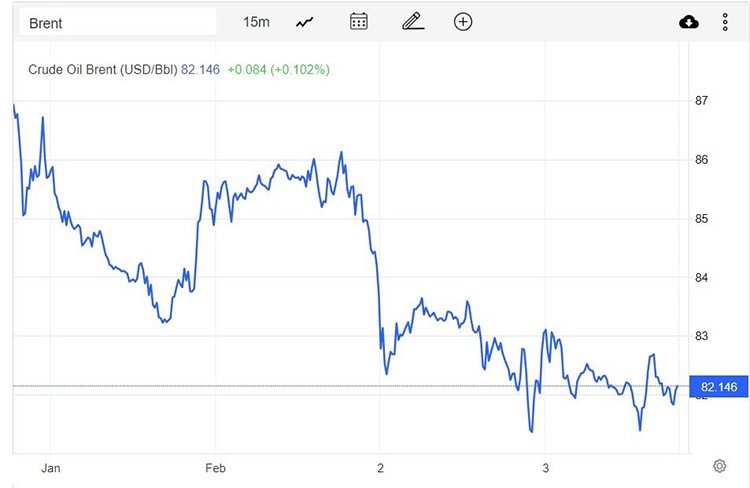Click the green +0.084 (+0.102%) change text
This screenshot has width=750, height=488.
pos(278,70)
